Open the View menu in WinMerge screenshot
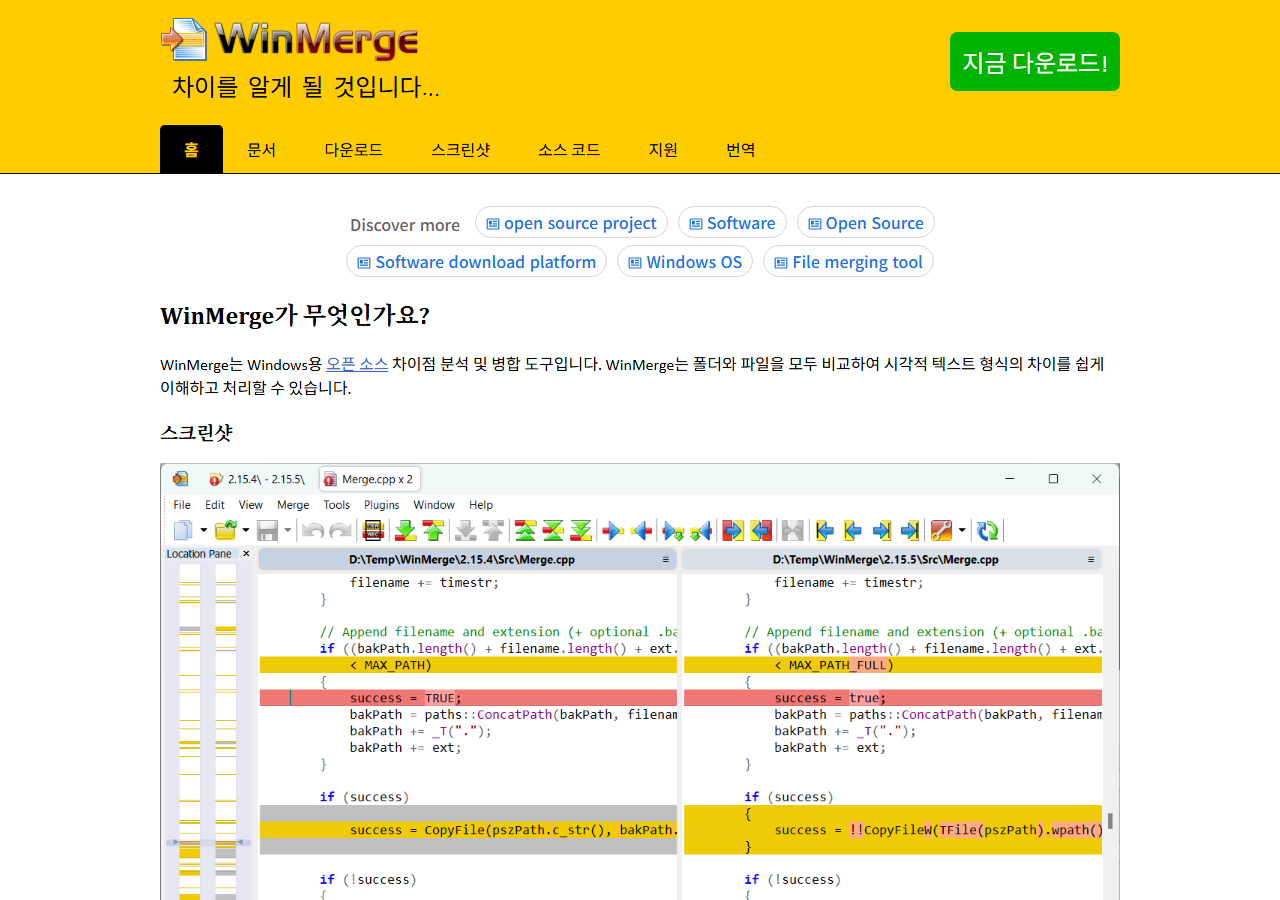Image resolution: width=1280 pixels, height=900 pixels. click(251, 505)
